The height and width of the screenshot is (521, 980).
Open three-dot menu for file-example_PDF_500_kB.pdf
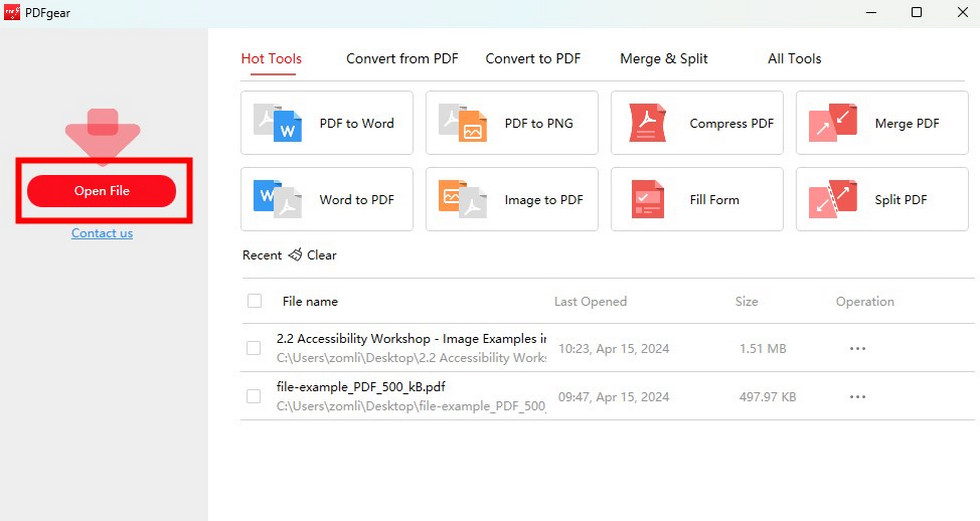858,397
